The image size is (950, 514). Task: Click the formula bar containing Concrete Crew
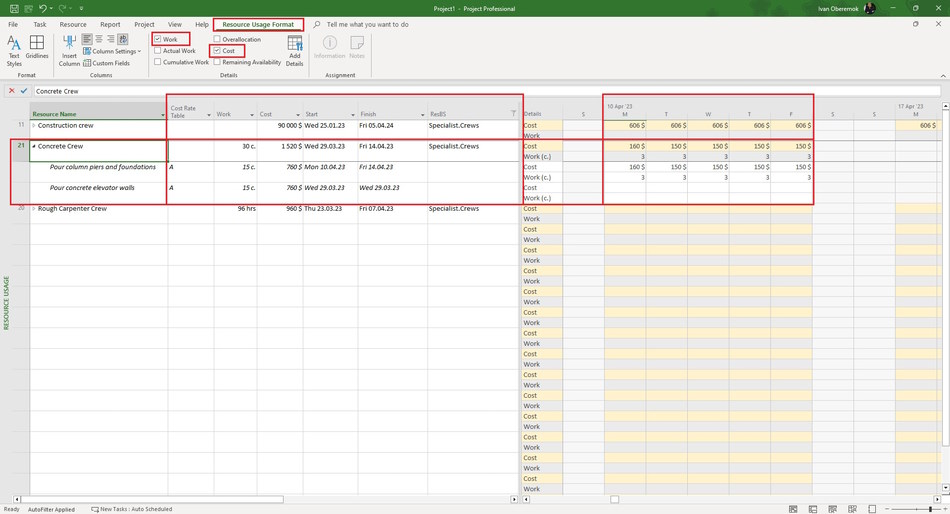(487, 91)
